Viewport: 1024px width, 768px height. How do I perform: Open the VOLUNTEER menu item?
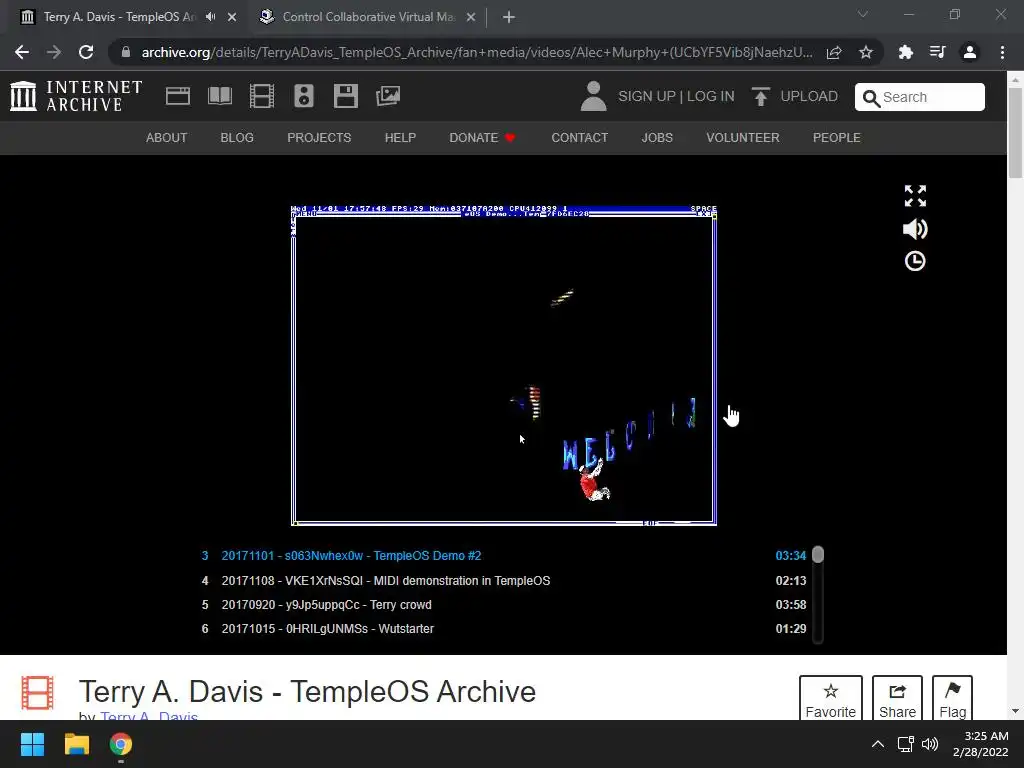tap(743, 138)
